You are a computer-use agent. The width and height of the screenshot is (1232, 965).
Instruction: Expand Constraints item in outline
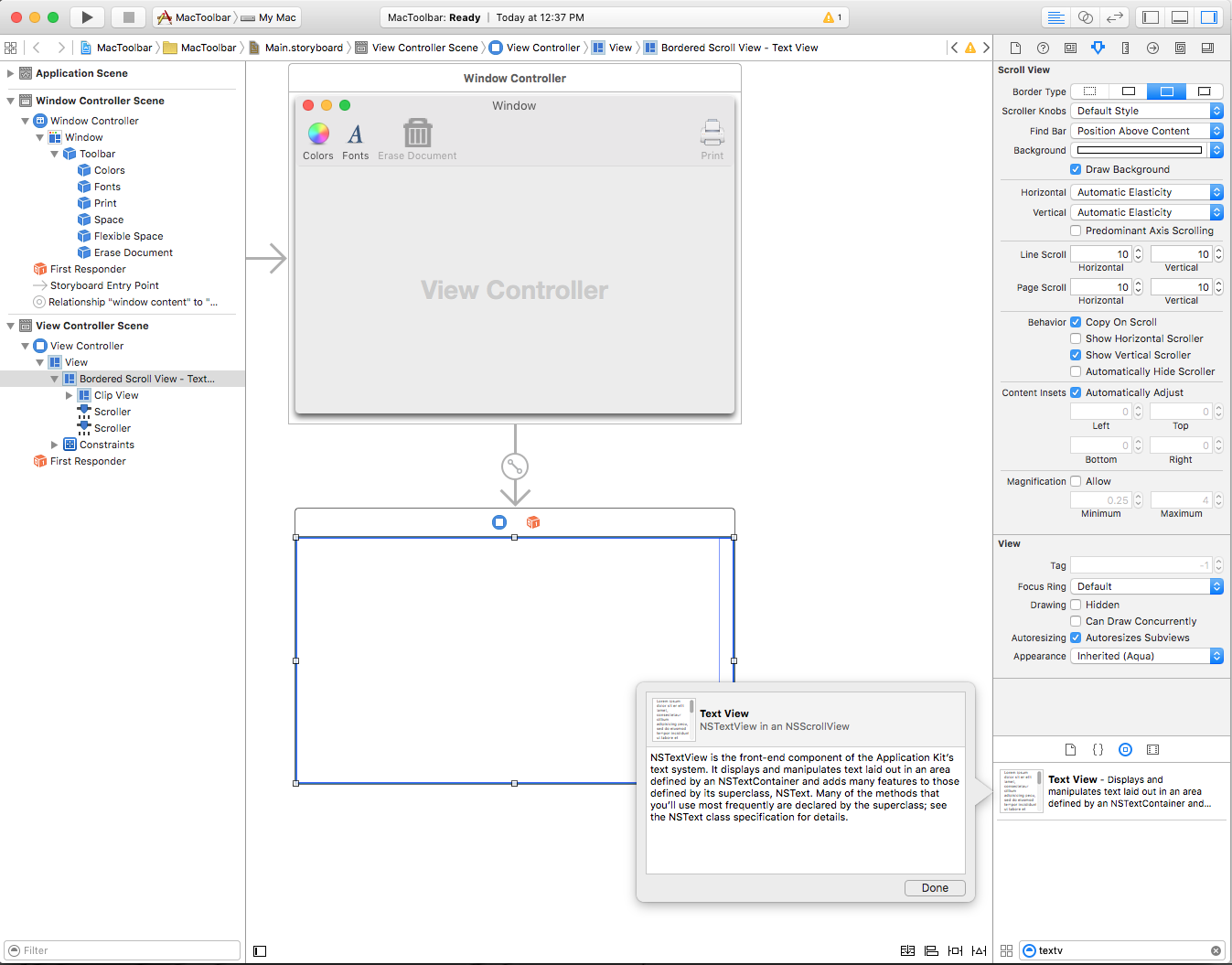(x=54, y=445)
